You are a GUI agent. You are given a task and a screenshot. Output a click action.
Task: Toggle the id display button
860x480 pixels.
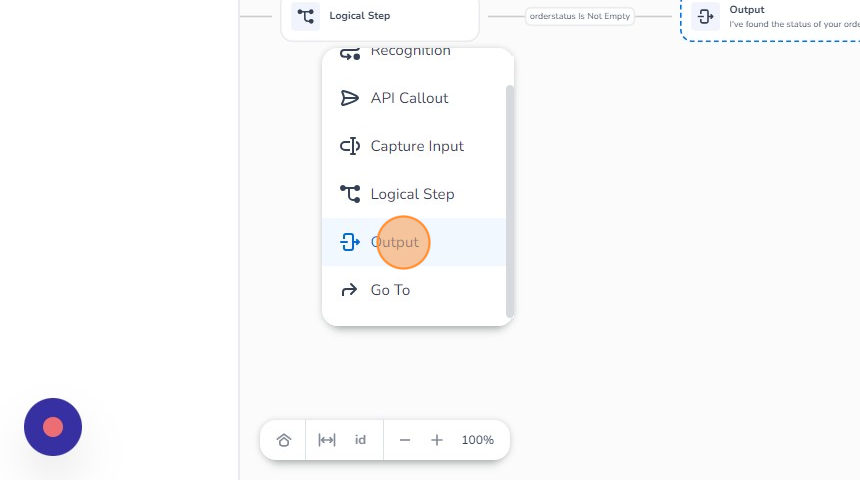point(360,440)
